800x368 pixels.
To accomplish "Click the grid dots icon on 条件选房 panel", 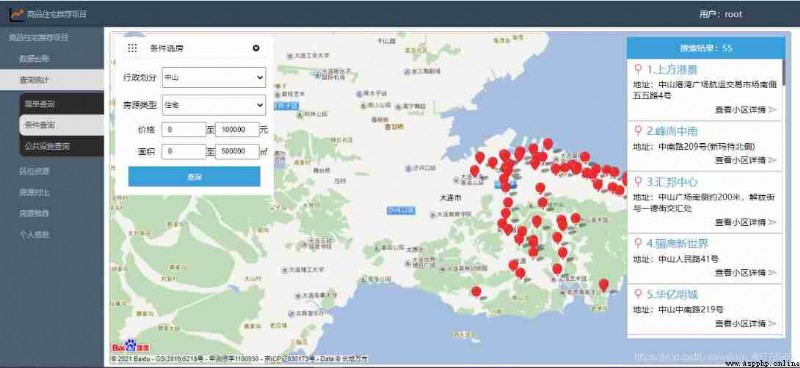I will 132,48.
